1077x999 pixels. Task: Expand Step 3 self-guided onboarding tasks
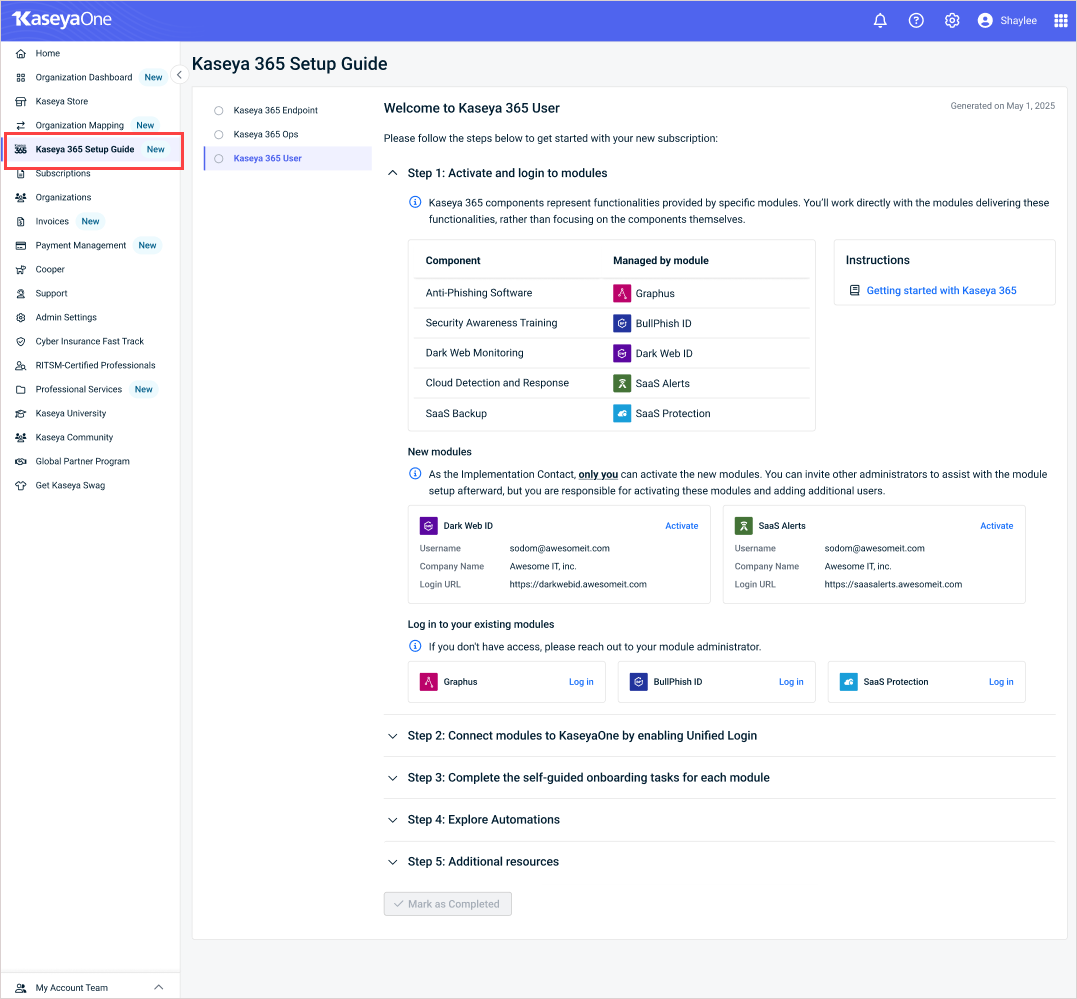(x=392, y=778)
